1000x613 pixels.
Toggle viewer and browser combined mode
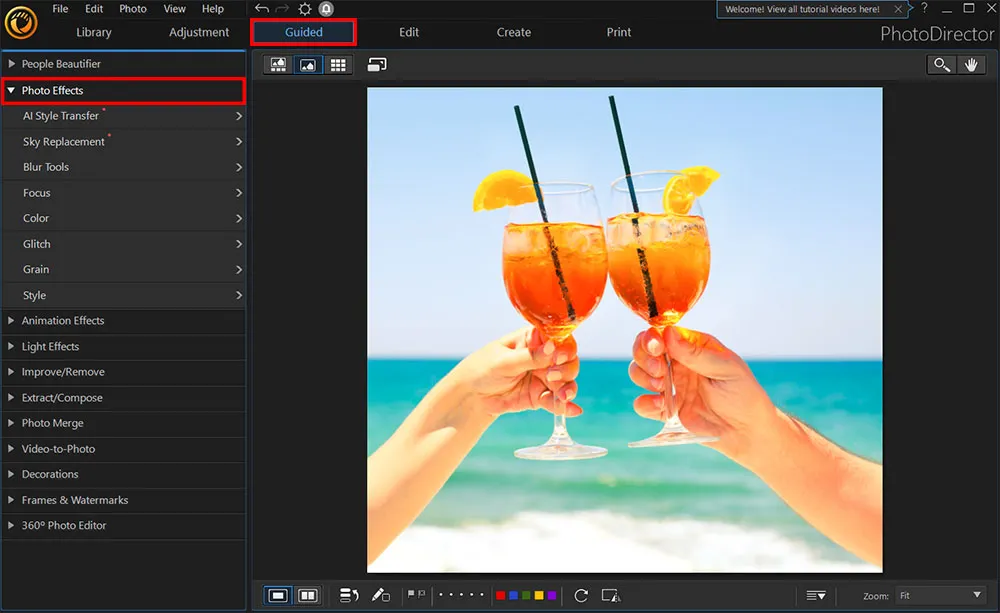click(277, 64)
